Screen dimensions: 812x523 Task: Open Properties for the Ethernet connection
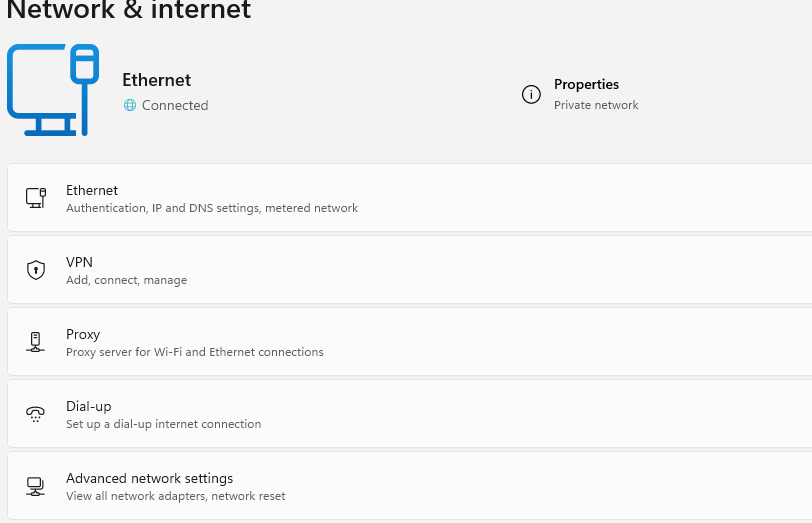tap(586, 85)
